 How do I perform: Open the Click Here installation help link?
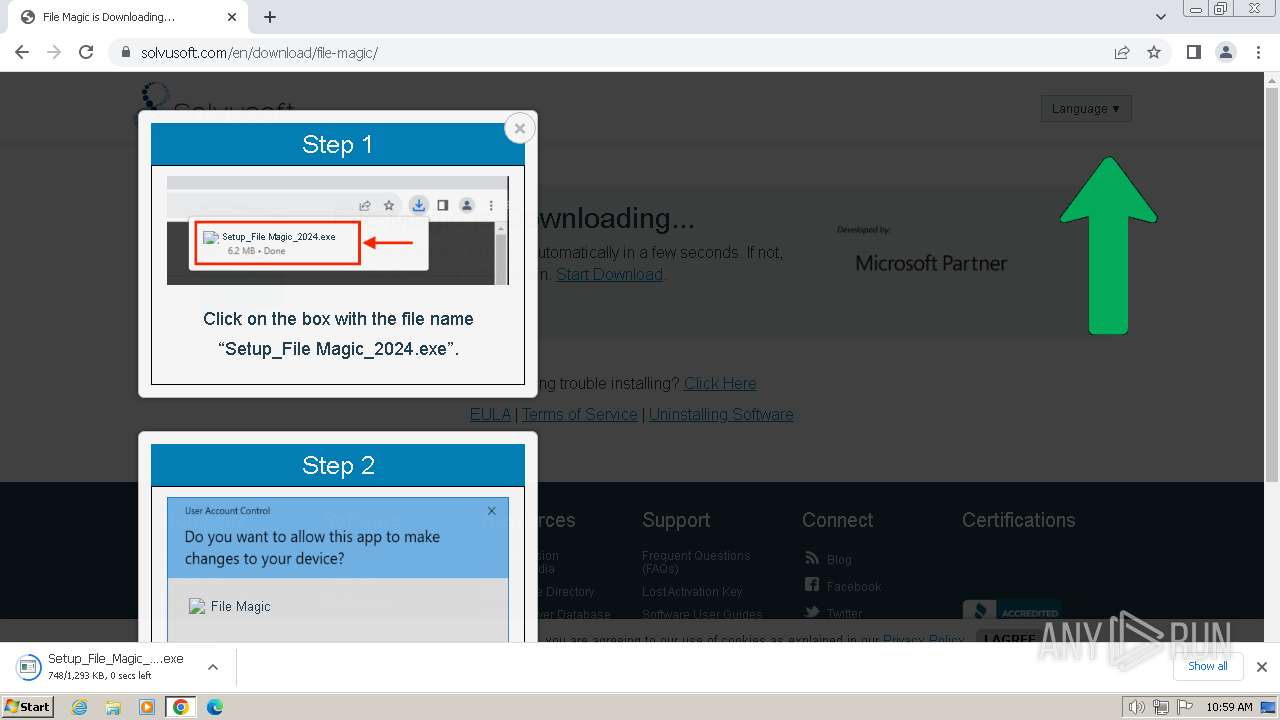pos(720,383)
